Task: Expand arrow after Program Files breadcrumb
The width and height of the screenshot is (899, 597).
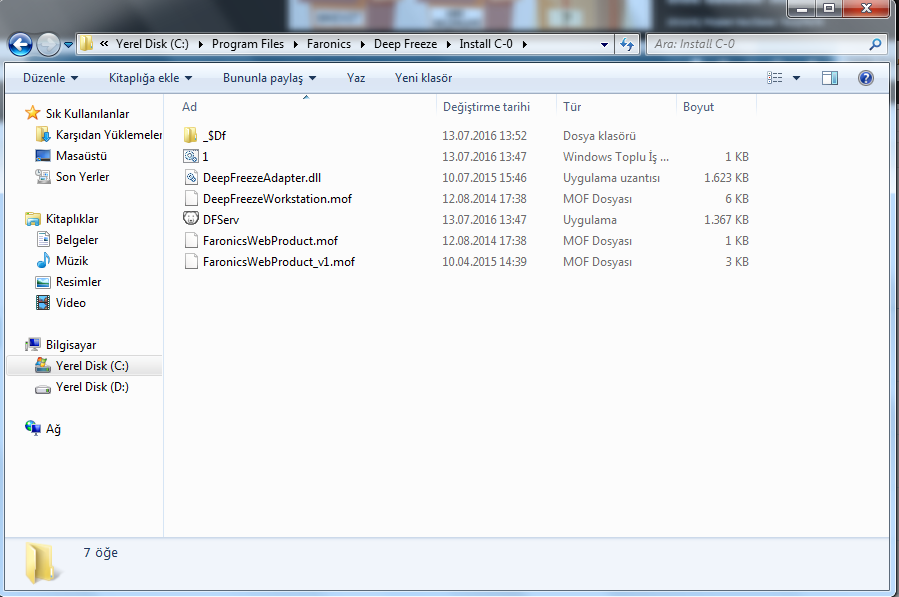Action: pos(296,44)
